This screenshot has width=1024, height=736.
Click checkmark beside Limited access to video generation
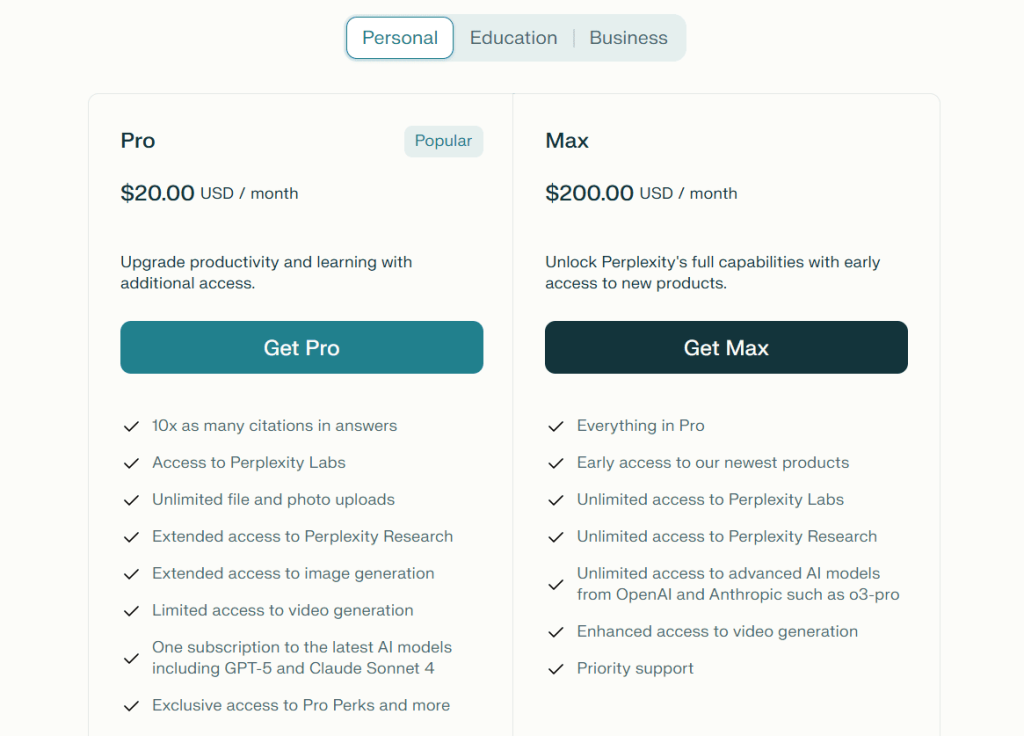(x=131, y=611)
